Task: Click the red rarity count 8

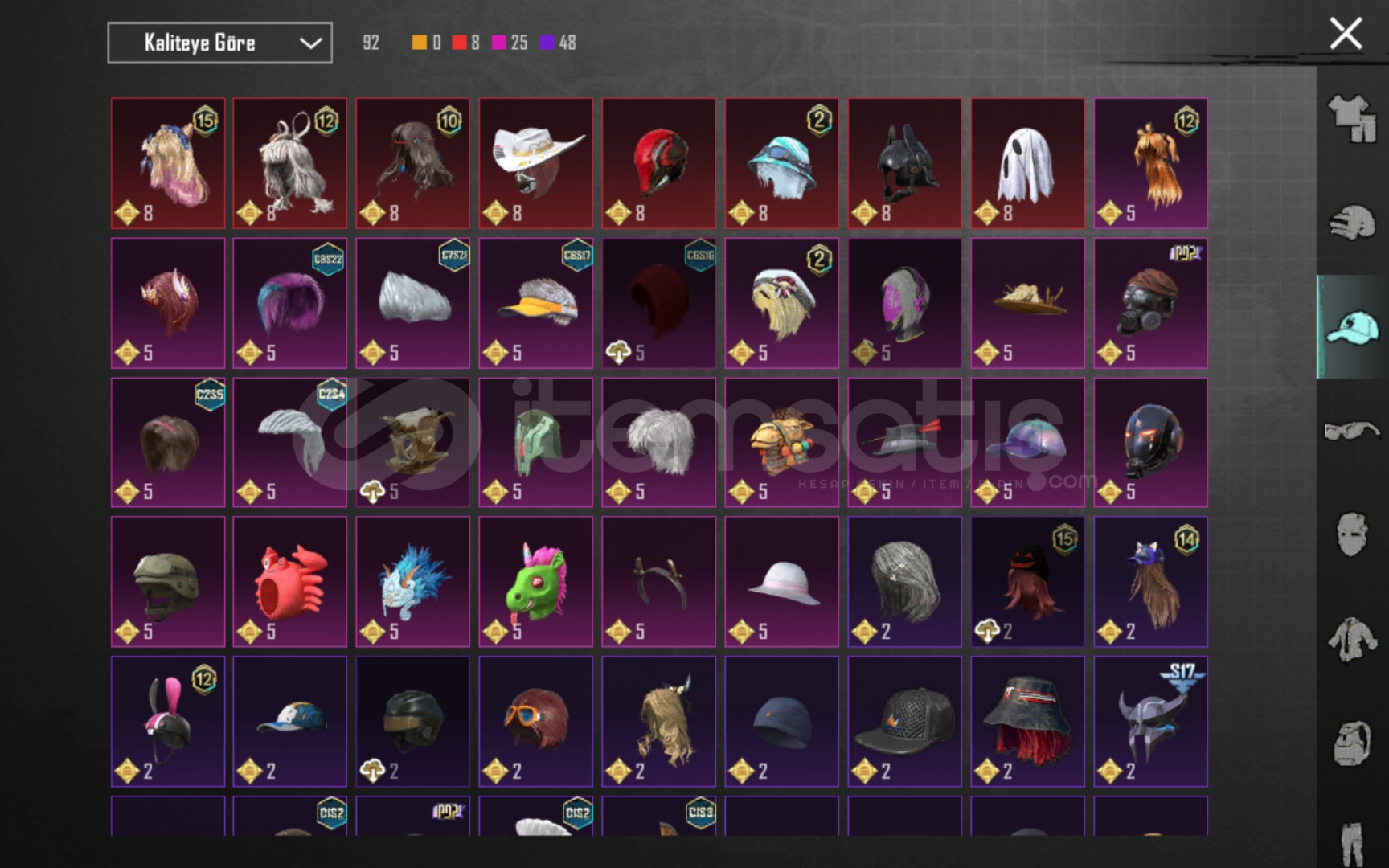Action: click(x=466, y=43)
